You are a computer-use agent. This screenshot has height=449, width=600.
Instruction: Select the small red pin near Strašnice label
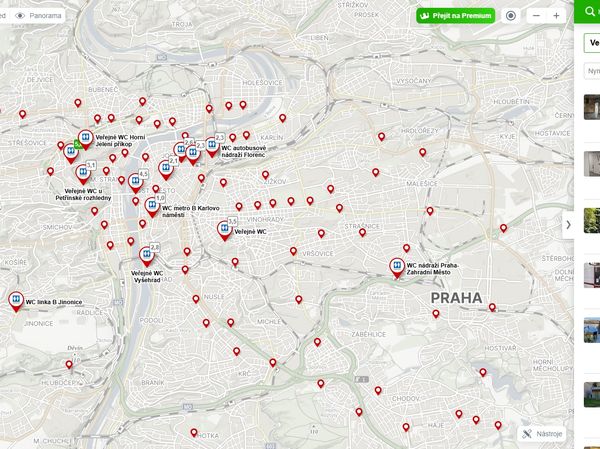coord(362,232)
